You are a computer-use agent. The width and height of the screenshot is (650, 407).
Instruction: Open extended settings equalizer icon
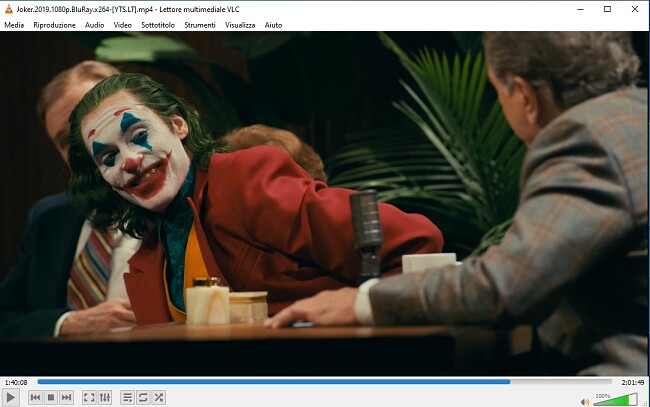(105, 398)
